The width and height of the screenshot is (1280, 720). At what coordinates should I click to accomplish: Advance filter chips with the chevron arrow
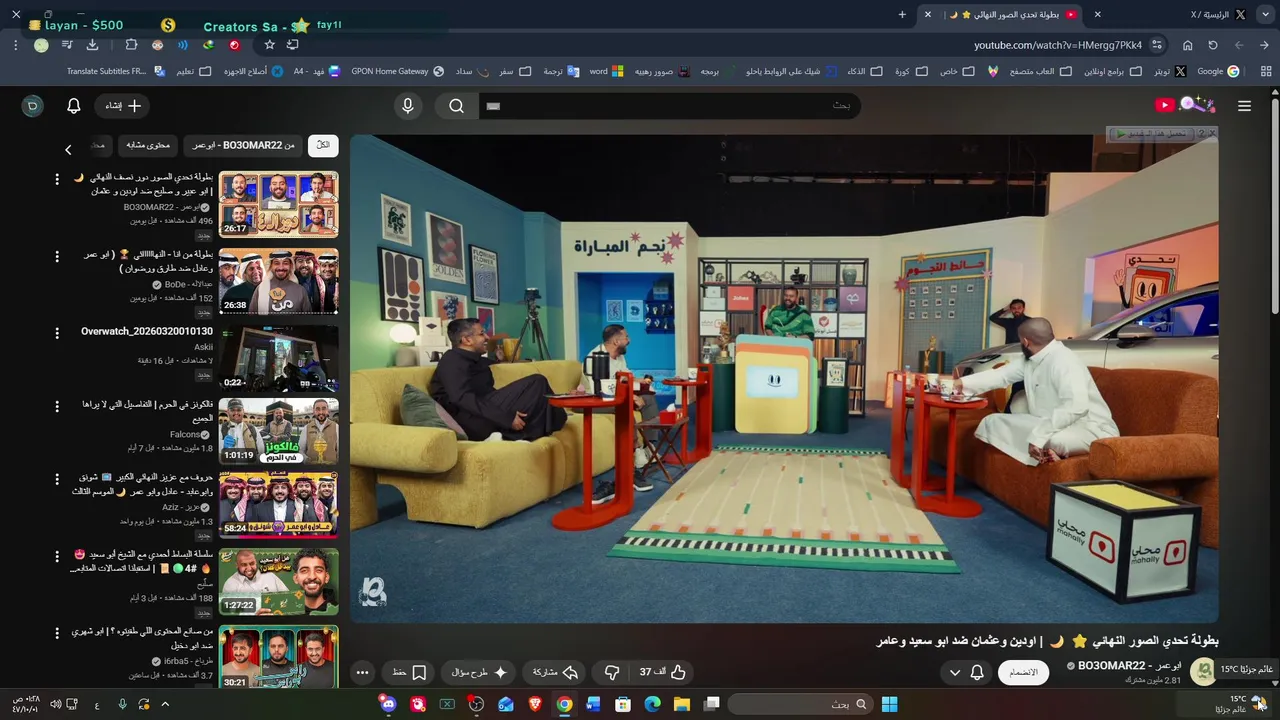click(x=68, y=149)
